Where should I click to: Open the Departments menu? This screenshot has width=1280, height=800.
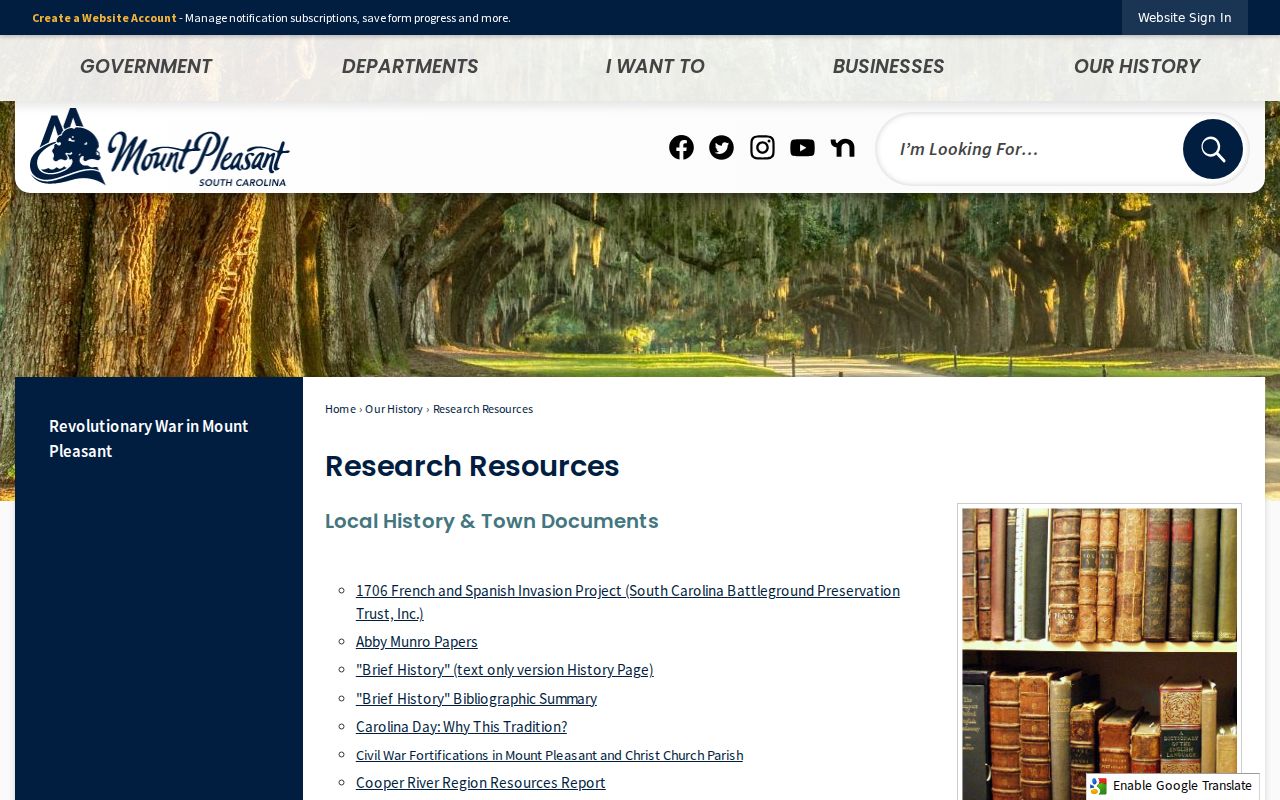tap(410, 66)
